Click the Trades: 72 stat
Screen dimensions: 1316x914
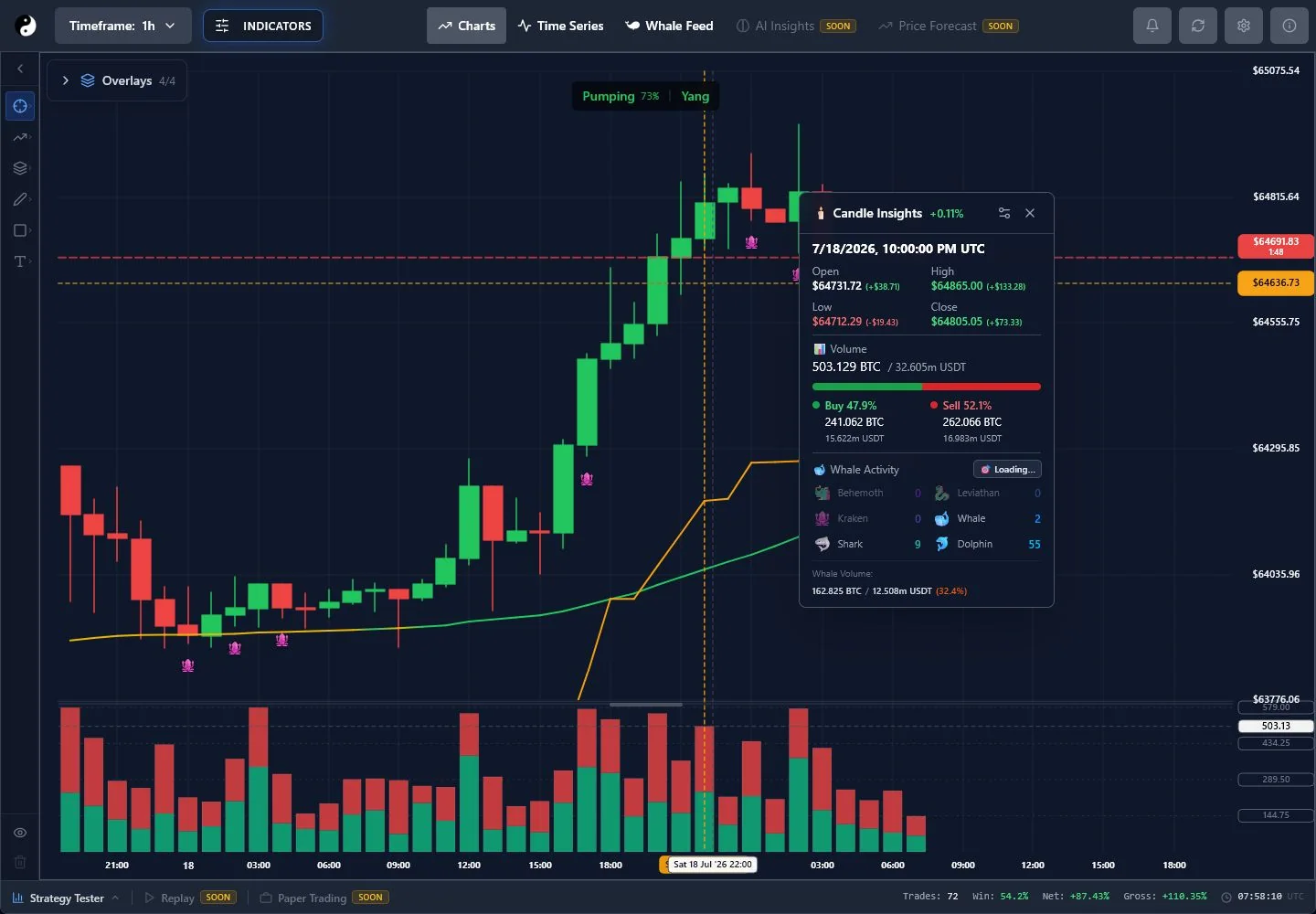click(930, 897)
